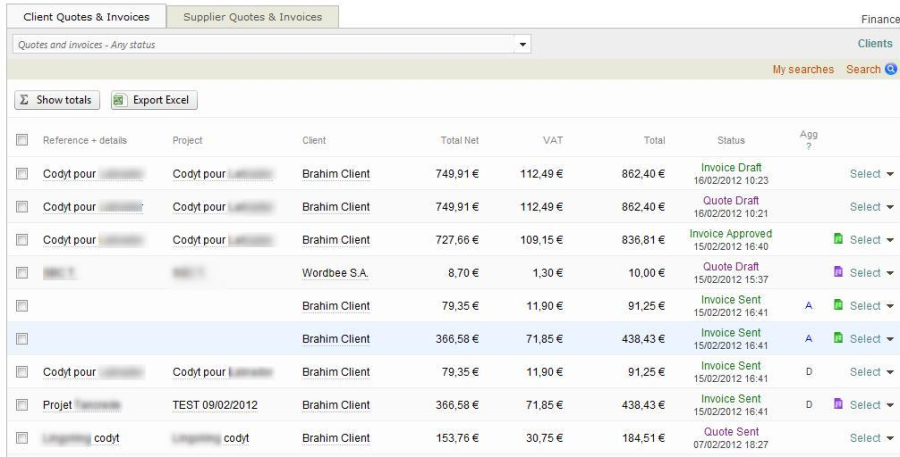Click the blue Search magnifier icon
The image size is (900, 457).
891,70
